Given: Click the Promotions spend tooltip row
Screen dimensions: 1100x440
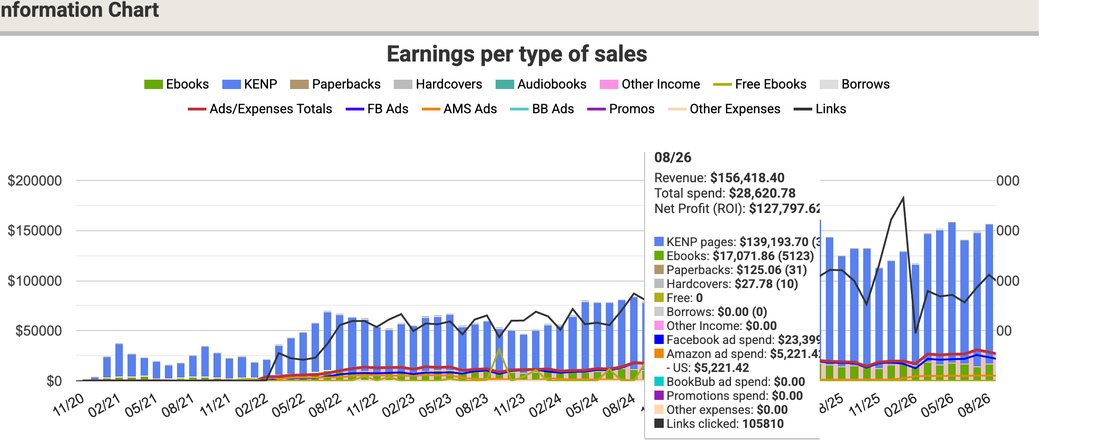Looking at the screenshot, I should 728,396.
